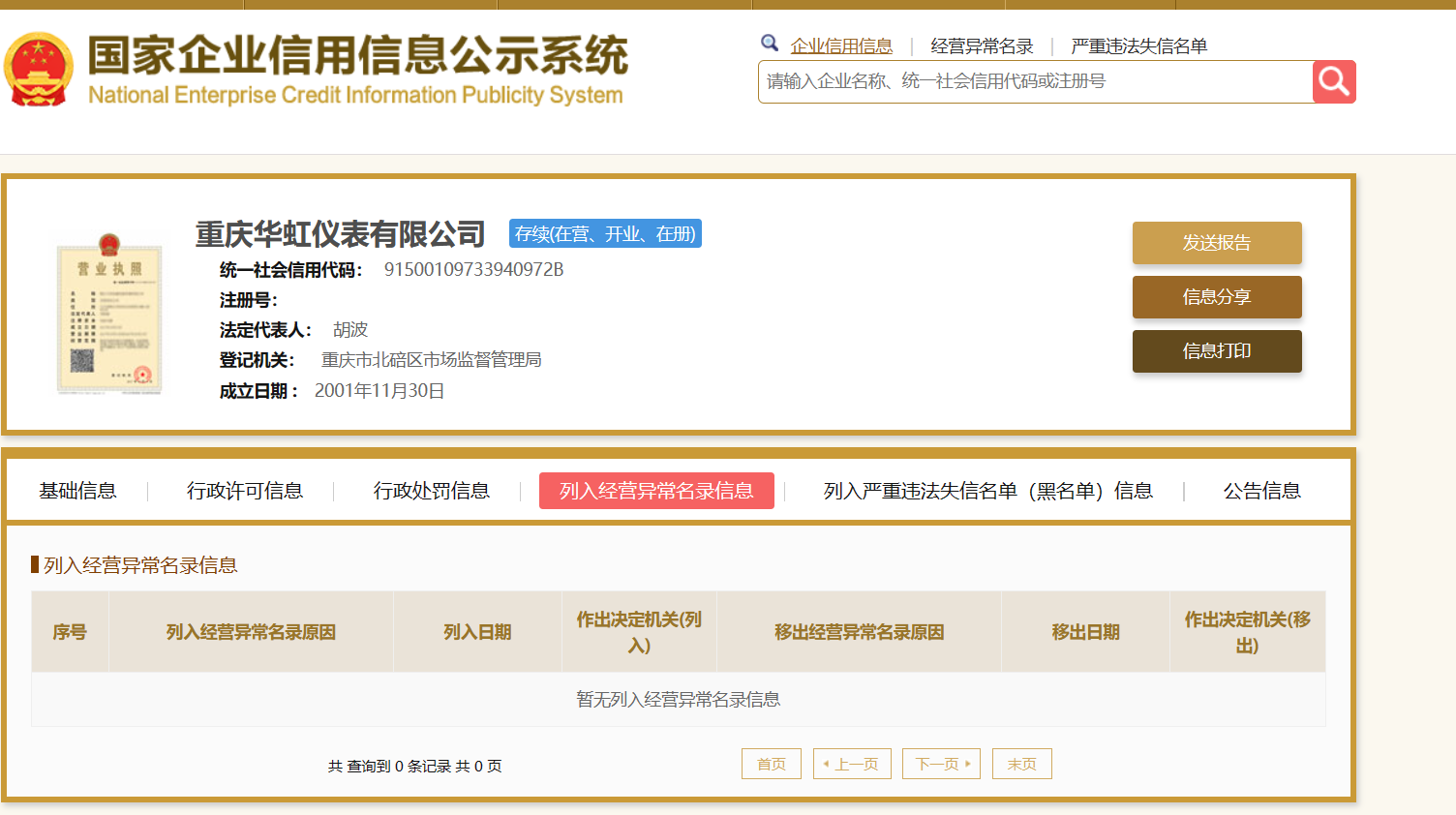The image size is (1456, 815).
Task: Click the 作出决定机关(移出) column header
Action: coord(1247,632)
